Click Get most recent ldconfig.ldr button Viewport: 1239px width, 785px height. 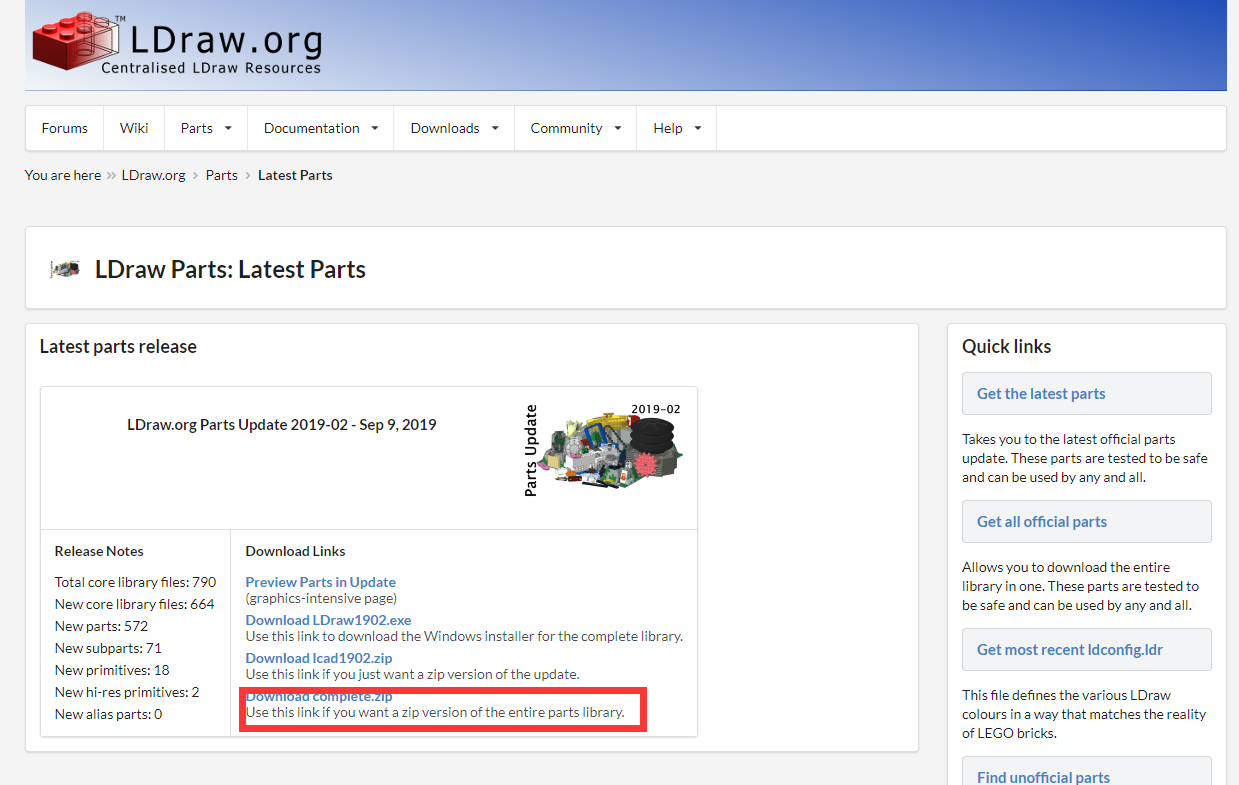coord(1087,650)
